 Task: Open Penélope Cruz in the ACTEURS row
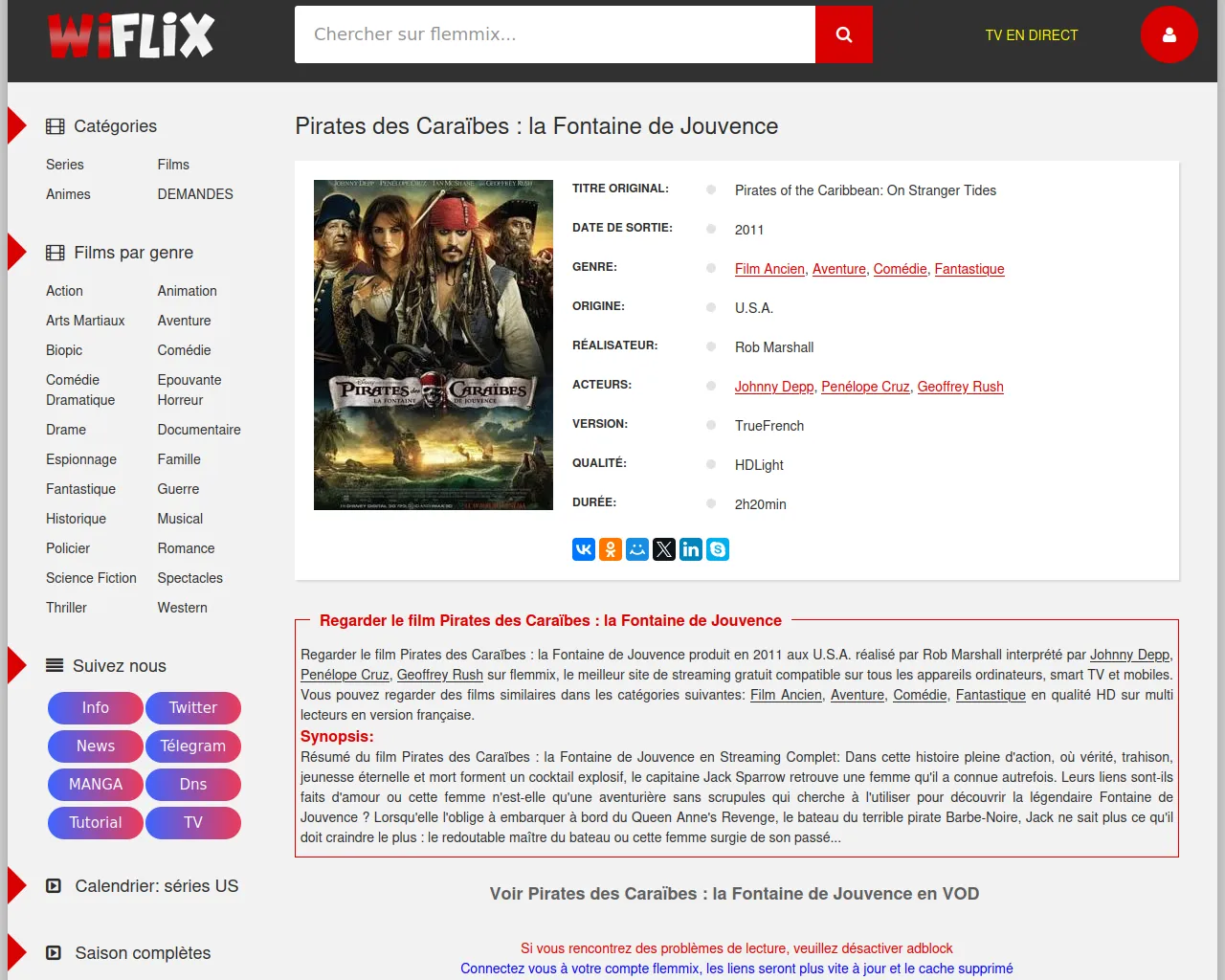tap(865, 387)
